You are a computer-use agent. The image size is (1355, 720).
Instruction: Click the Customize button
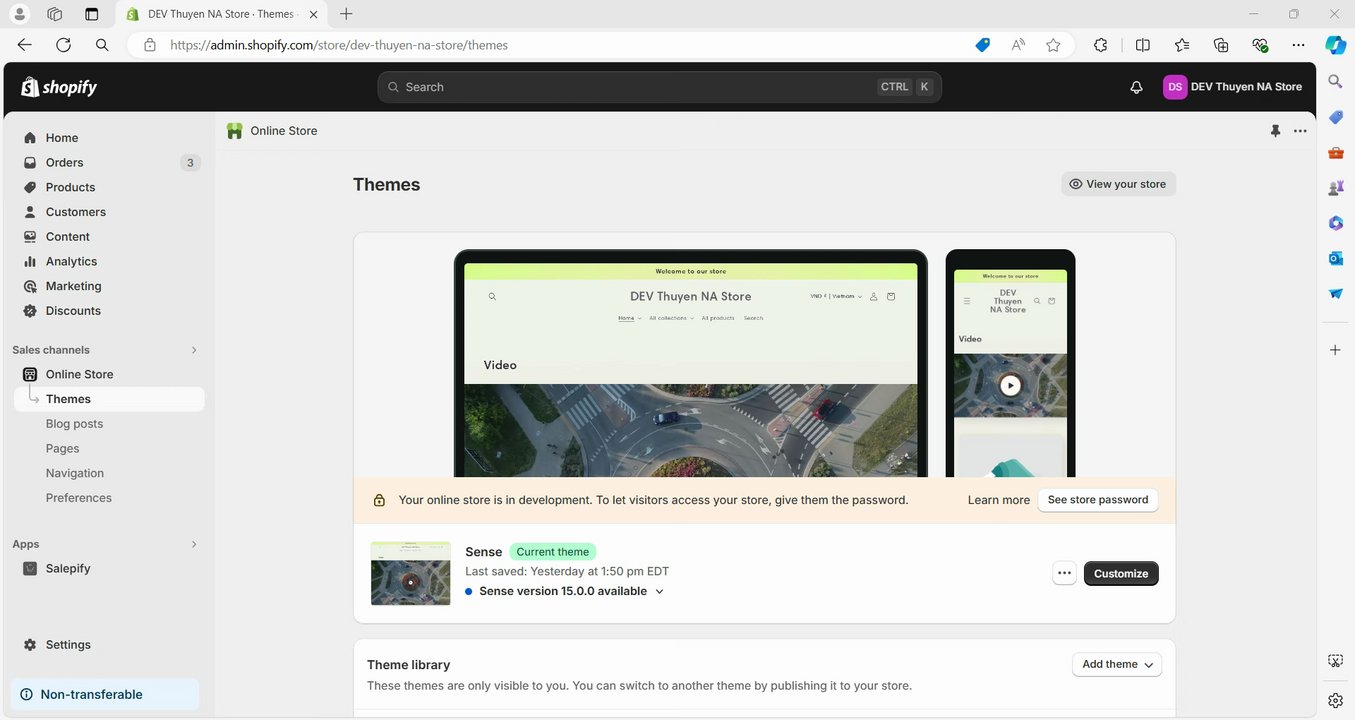point(1121,573)
